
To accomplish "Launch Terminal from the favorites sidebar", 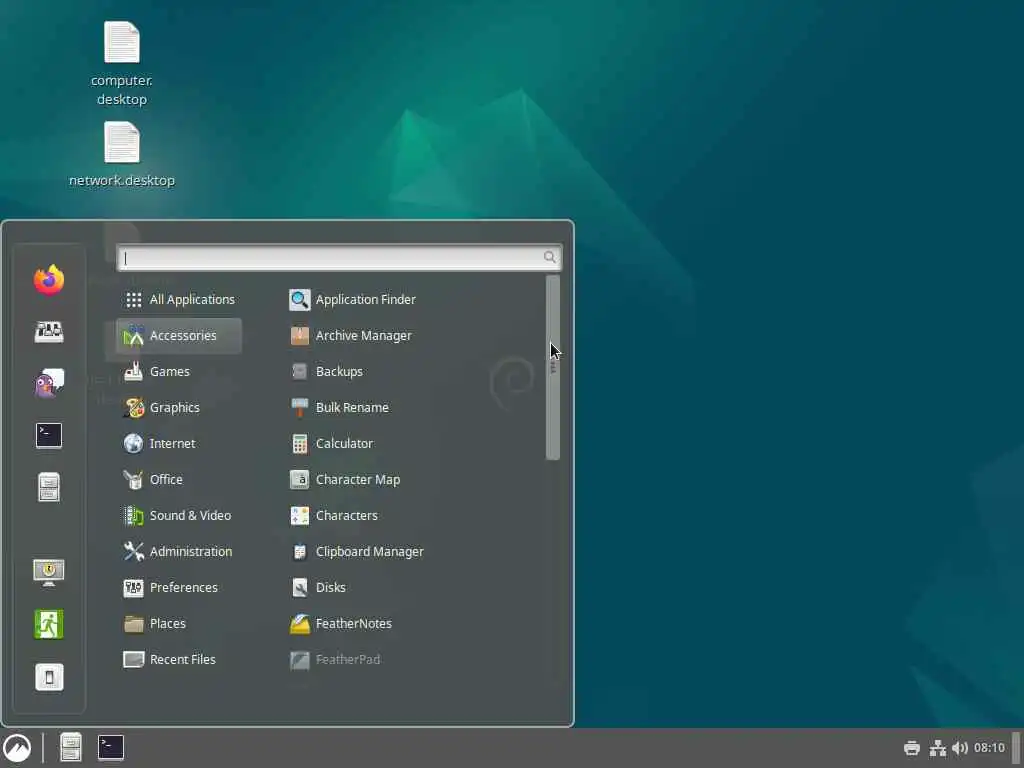I will click(49, 436).
